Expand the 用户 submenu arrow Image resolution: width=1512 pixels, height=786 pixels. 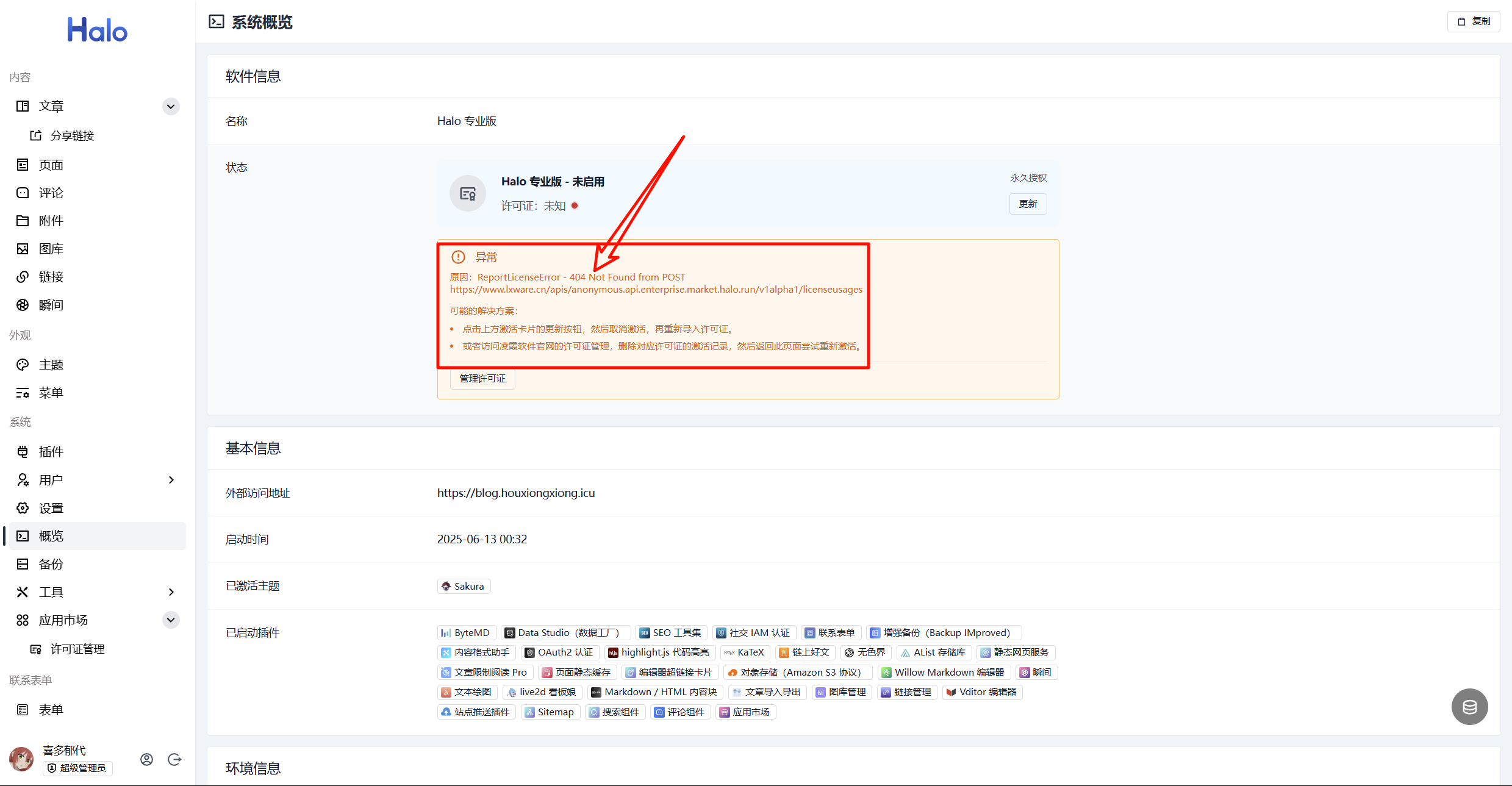[x=171, y=480]
